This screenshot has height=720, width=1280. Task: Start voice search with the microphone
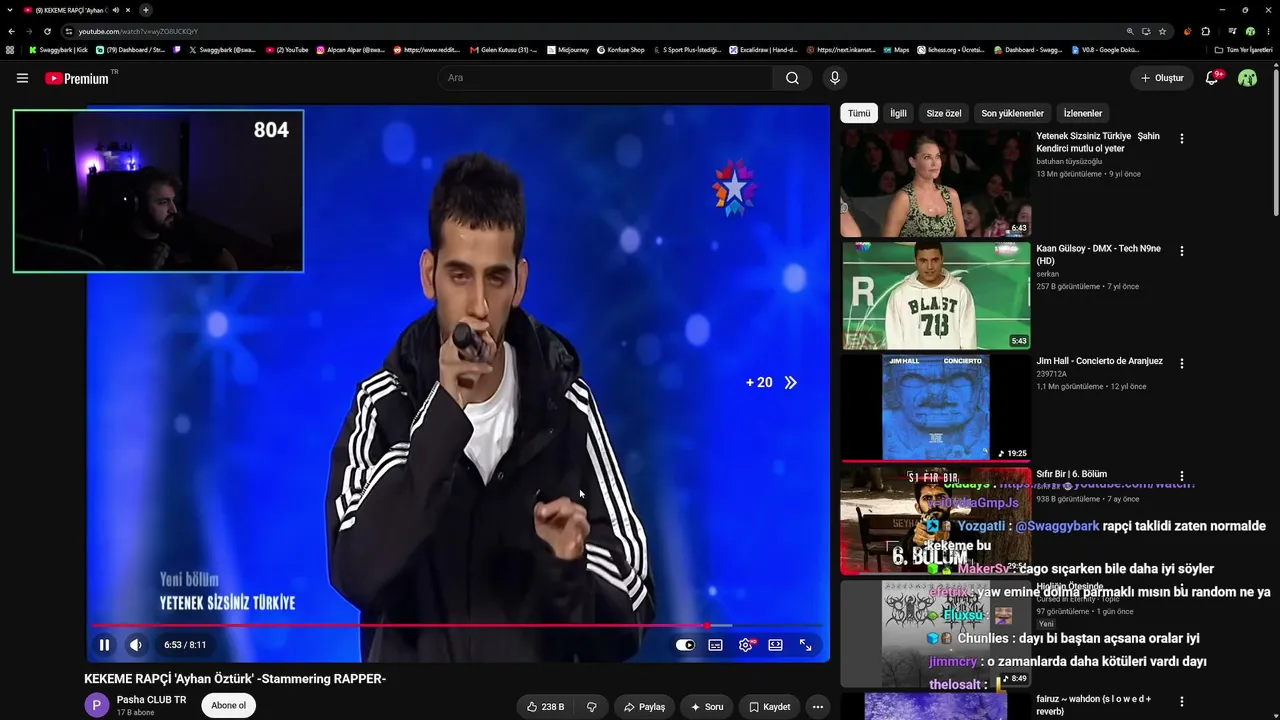point(835,78)
